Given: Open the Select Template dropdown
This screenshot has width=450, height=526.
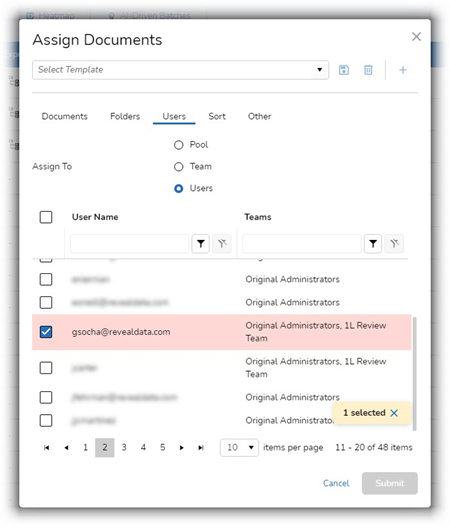Looking at the screenshot, I should tap(180, 70).
